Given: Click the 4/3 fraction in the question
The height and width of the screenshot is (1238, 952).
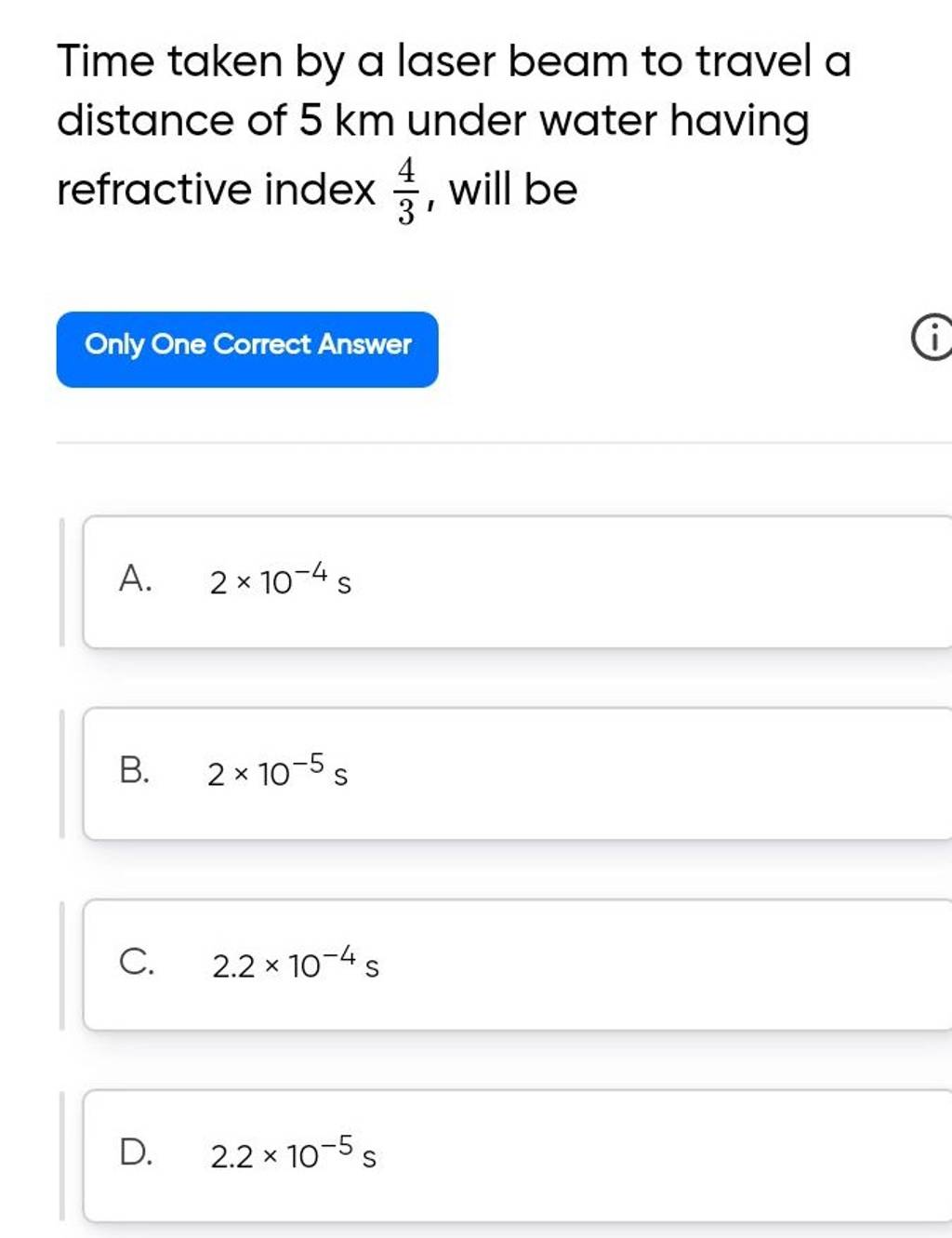Looking at the screenshot, I should (405, 191).
